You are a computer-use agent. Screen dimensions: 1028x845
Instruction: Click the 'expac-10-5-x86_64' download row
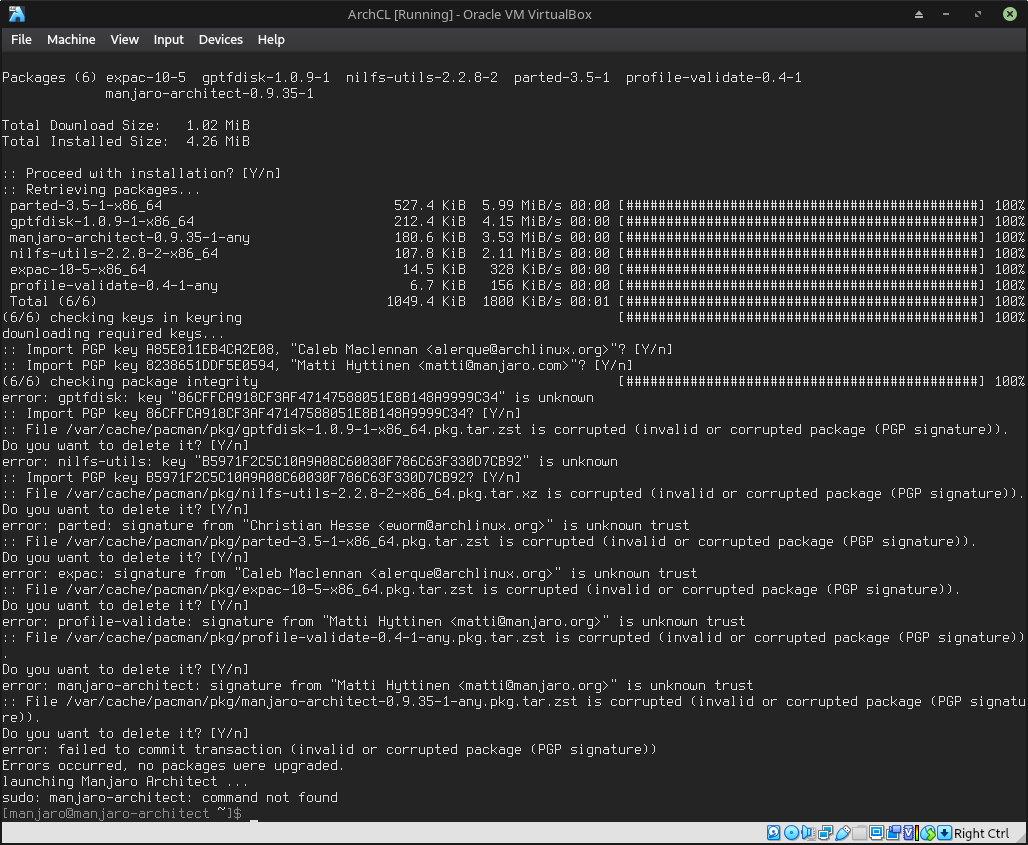[x=517, y=269]
